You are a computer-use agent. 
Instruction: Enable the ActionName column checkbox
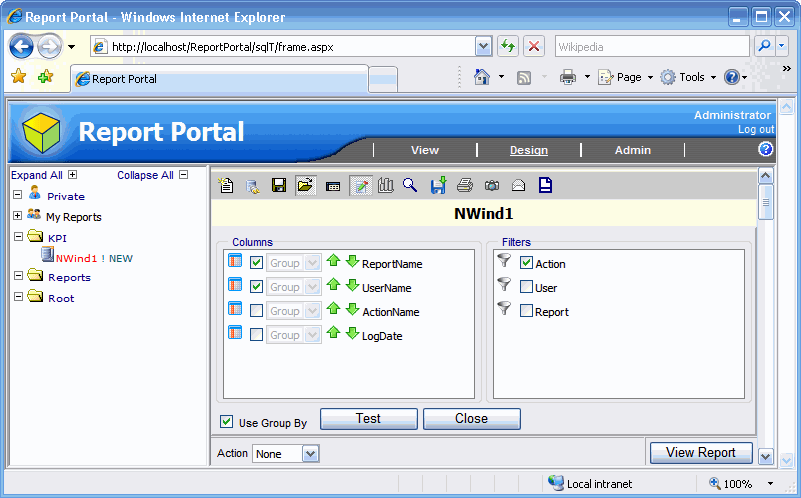(x=256, y=311)
